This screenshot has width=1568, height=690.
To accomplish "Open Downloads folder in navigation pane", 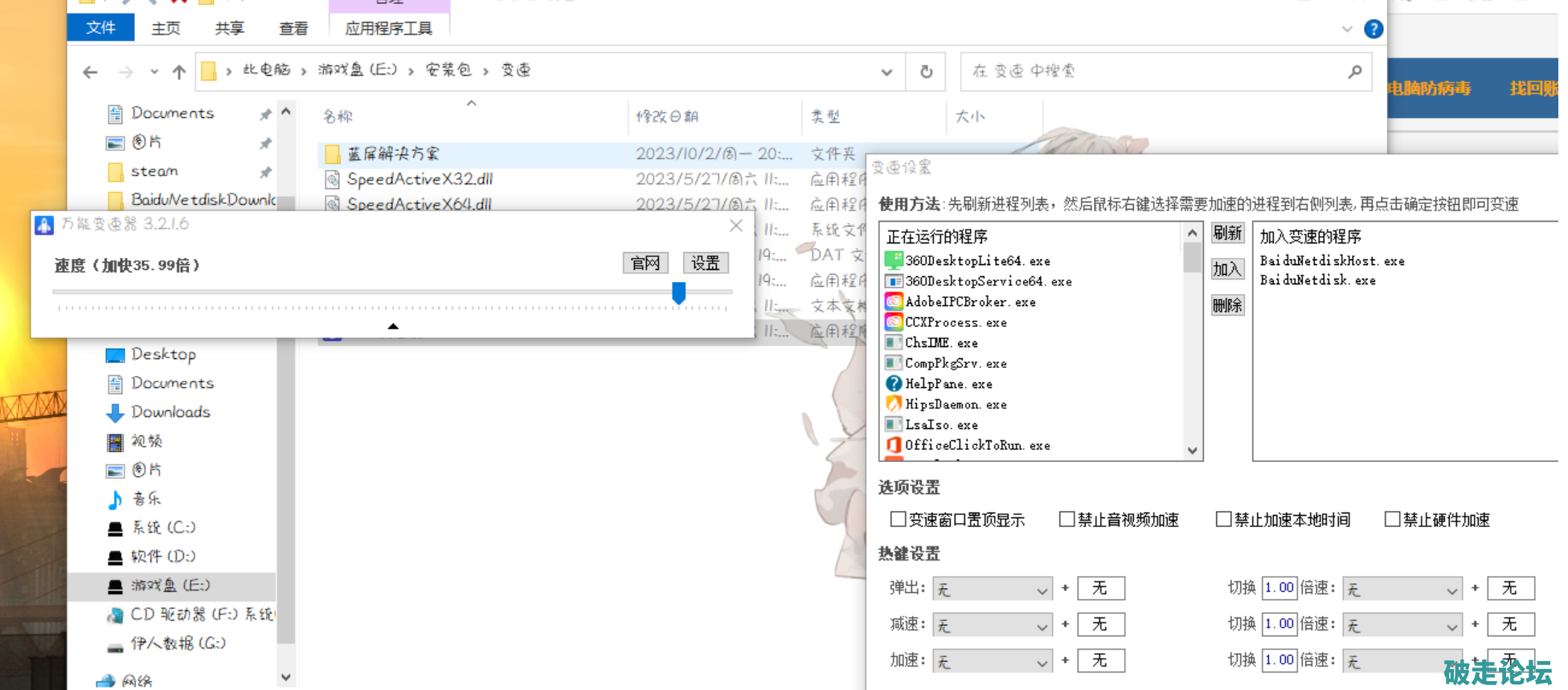I will click(170, 412).
